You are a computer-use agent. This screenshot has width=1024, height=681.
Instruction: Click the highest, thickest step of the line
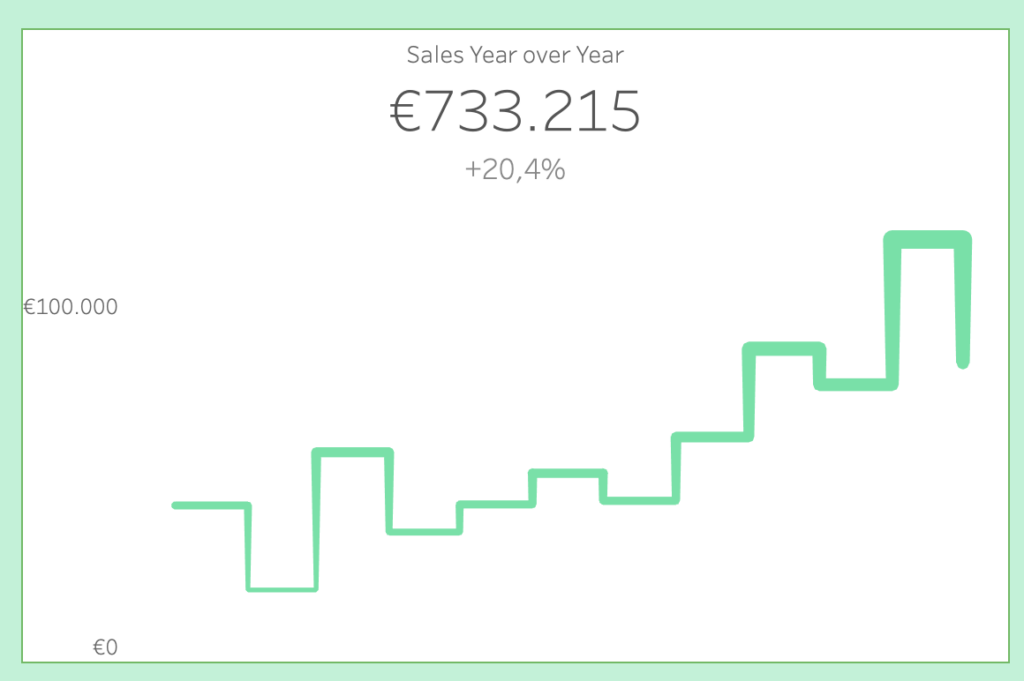[x=928, y=238]
